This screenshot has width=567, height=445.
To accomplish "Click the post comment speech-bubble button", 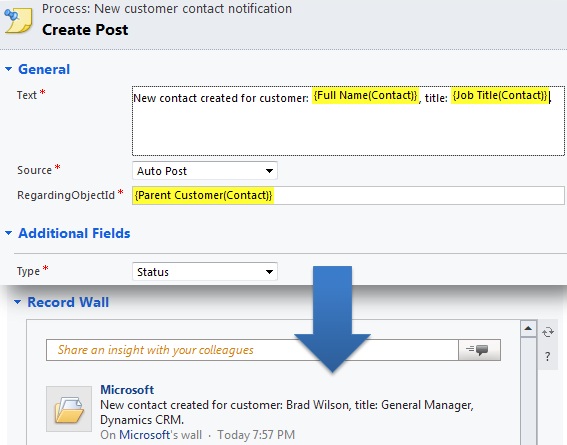I will coord(479,350).
